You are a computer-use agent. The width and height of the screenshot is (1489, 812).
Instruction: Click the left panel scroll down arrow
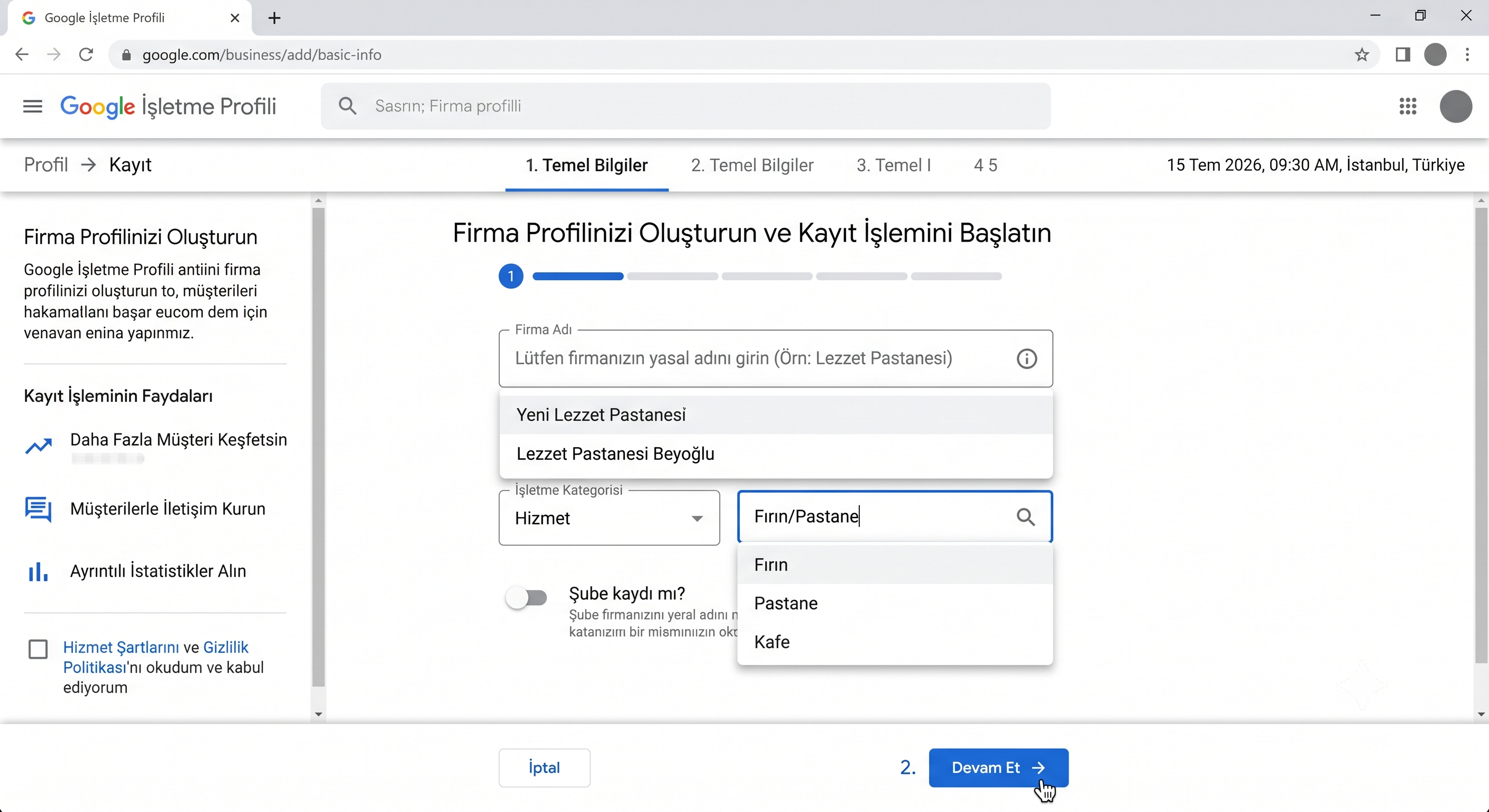(318, 714)
